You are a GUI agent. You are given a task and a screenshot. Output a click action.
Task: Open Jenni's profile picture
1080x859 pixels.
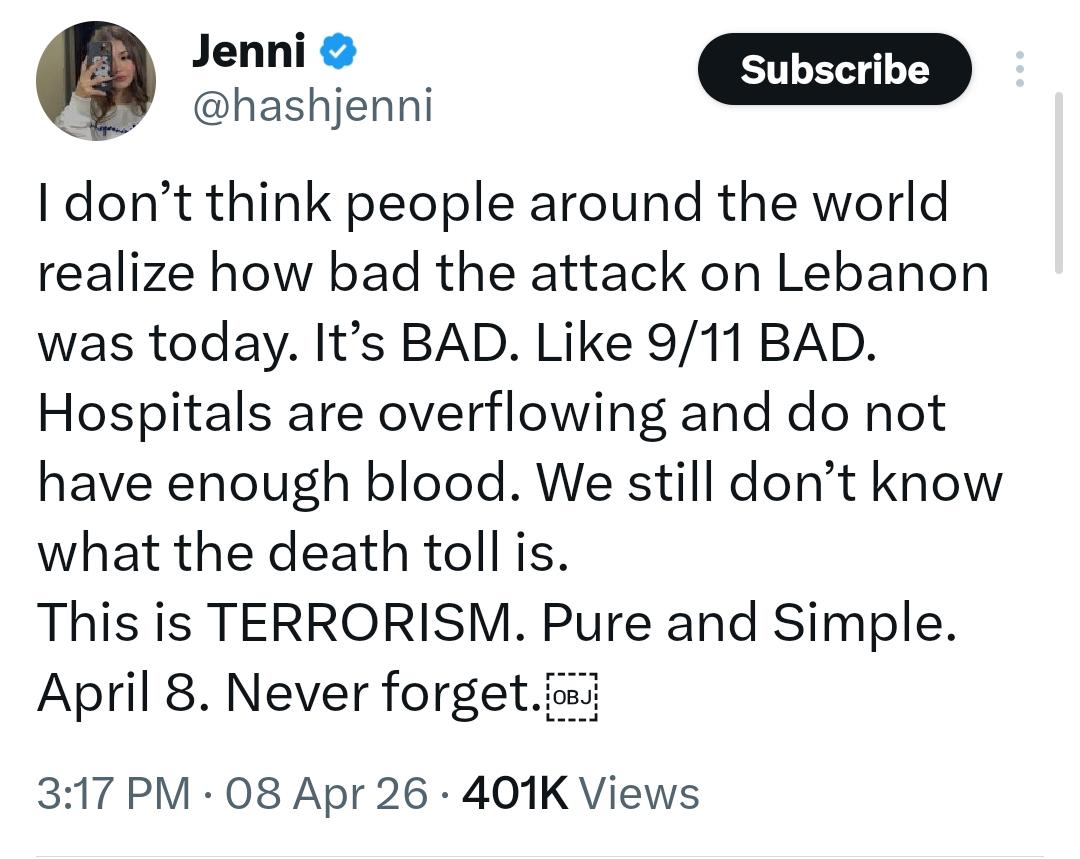[96, 81]
